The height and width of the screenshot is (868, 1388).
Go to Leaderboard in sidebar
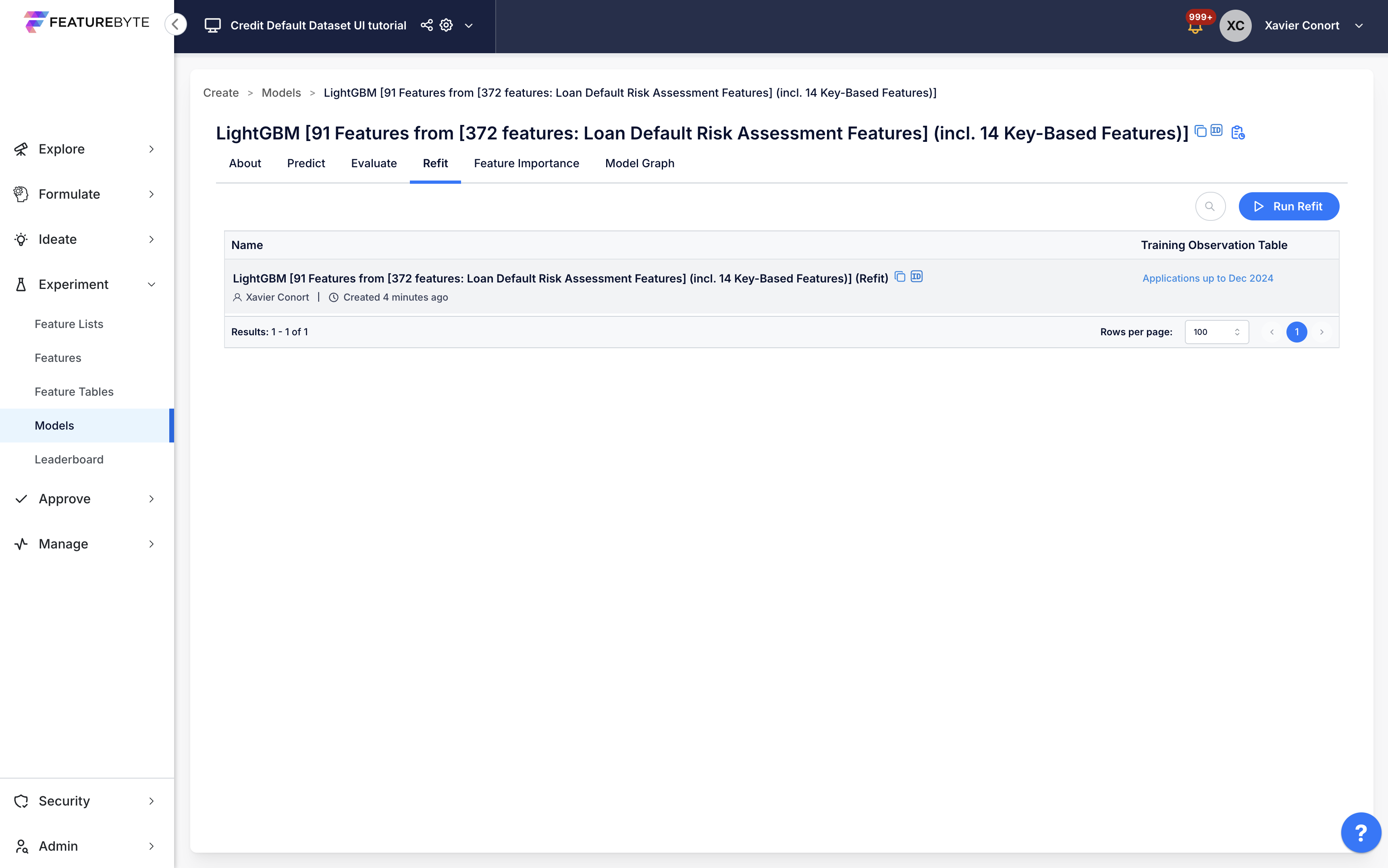(69, 459)
